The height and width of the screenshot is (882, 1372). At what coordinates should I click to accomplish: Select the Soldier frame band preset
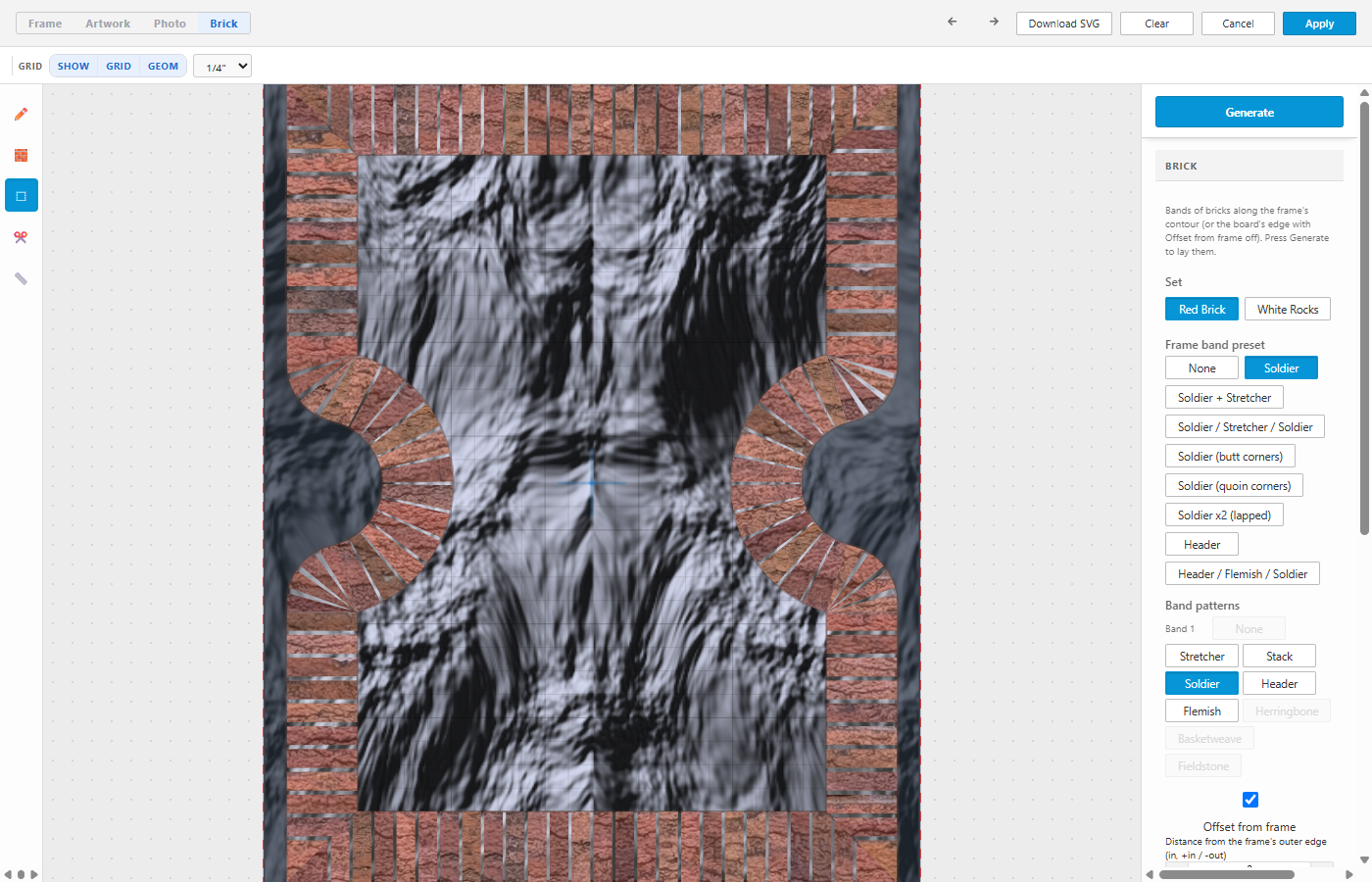tap(1281, 368)
